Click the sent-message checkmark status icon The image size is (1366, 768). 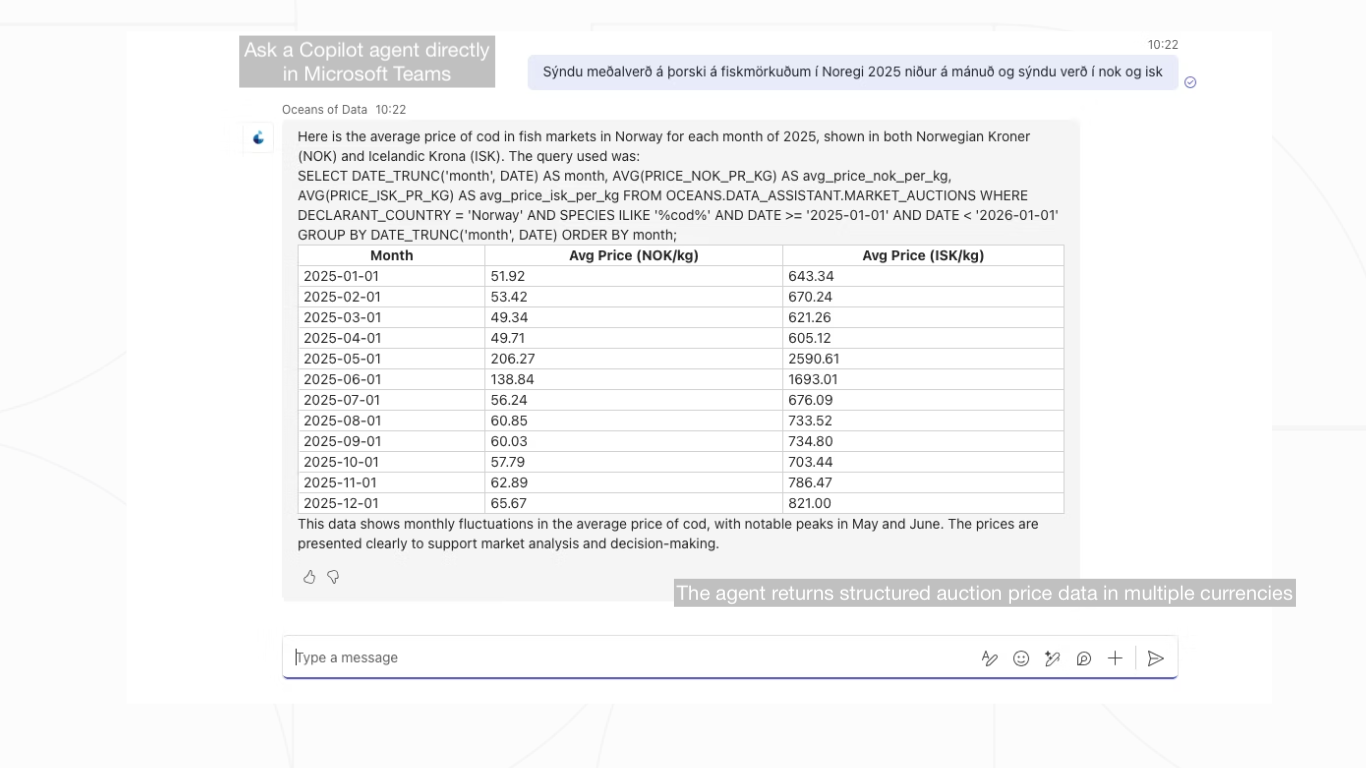(x=1190, y=82)
